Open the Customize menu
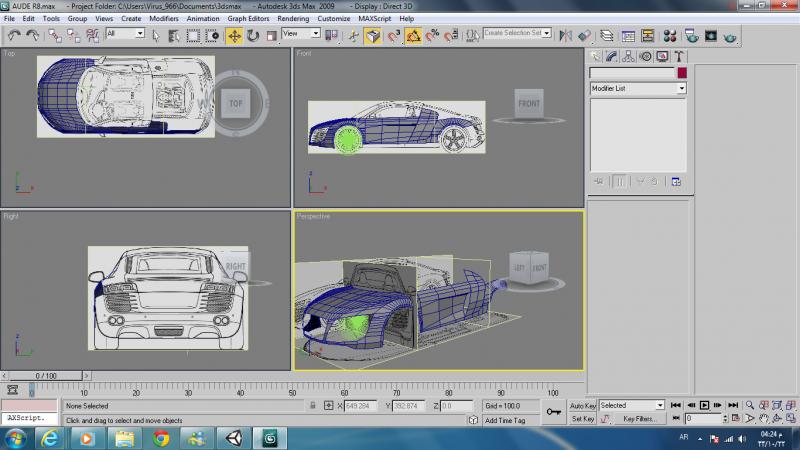 [334, 18]
